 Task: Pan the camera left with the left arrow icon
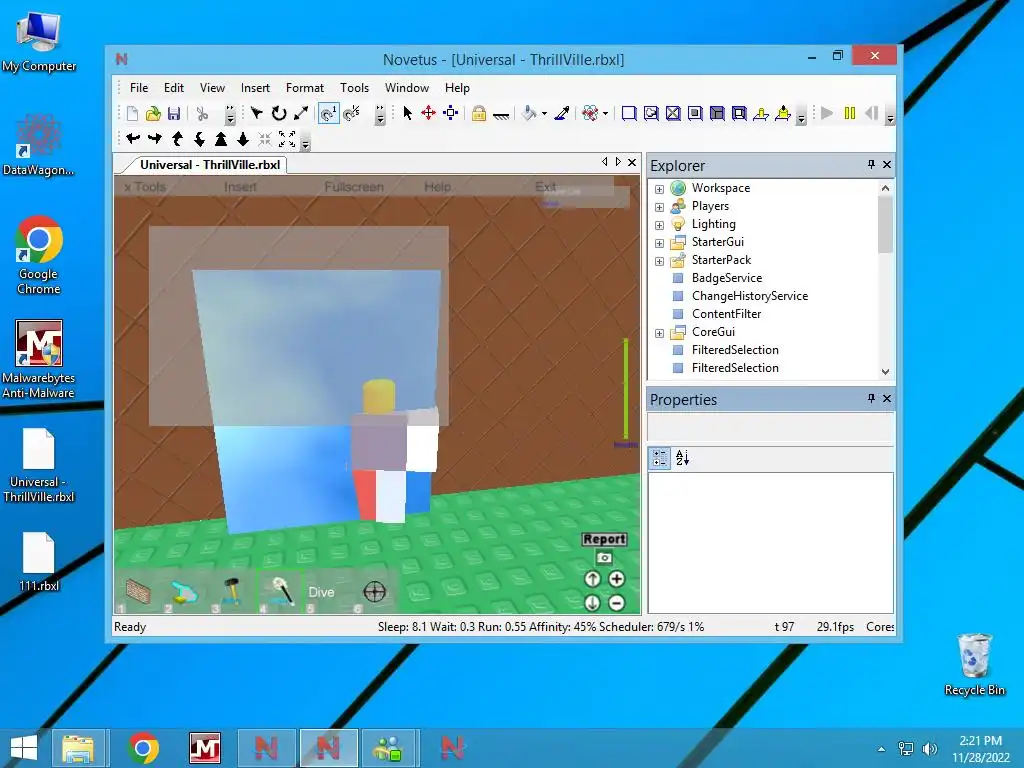point(133,138)
